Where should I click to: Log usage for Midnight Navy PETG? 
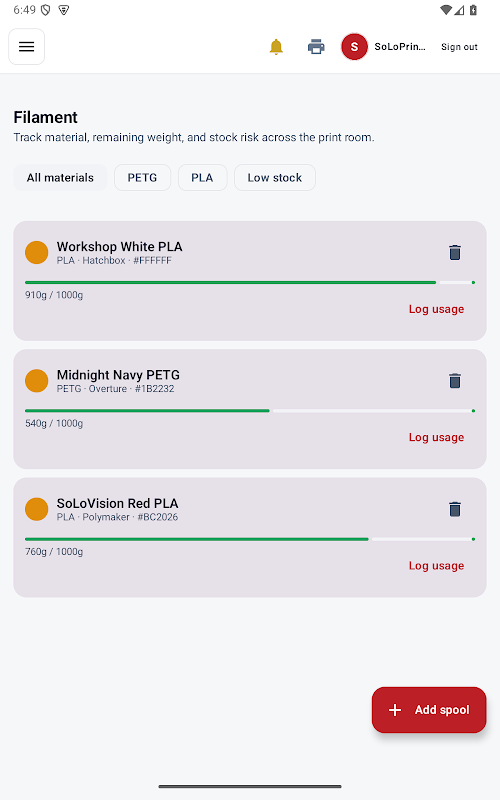point(436,437)
